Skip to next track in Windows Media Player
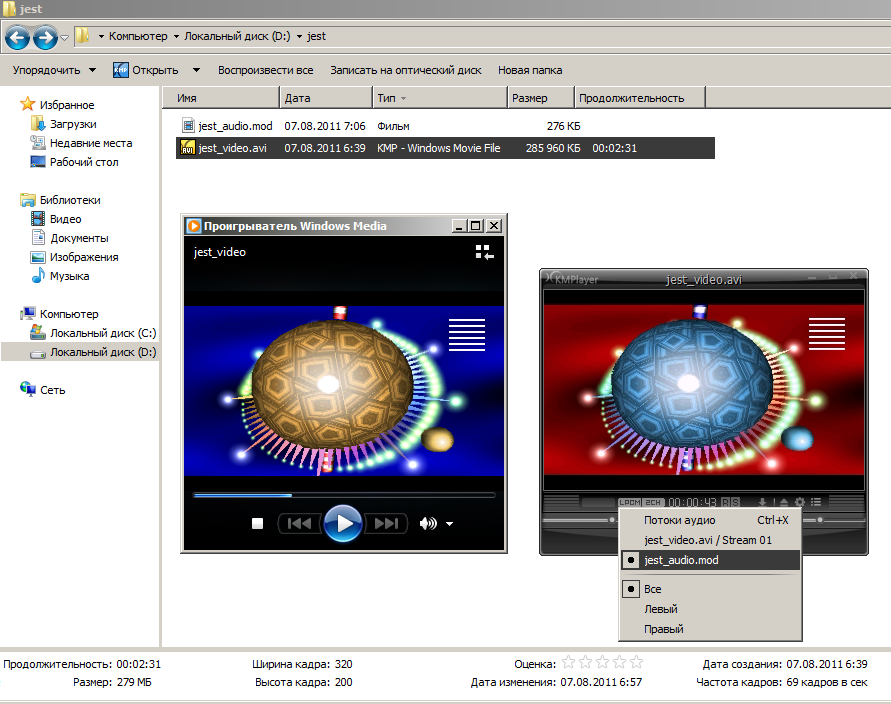The image size is (891, 704). point(386,523)
